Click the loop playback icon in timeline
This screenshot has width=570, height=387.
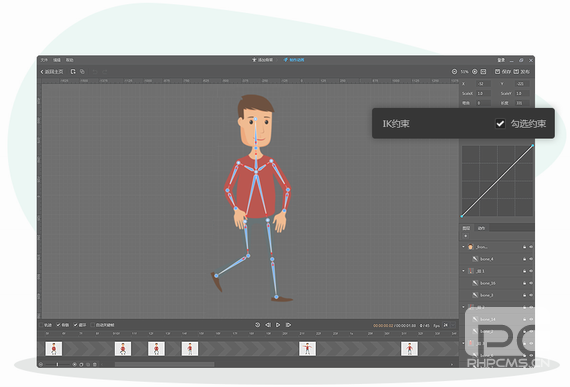tap(257, 325)
